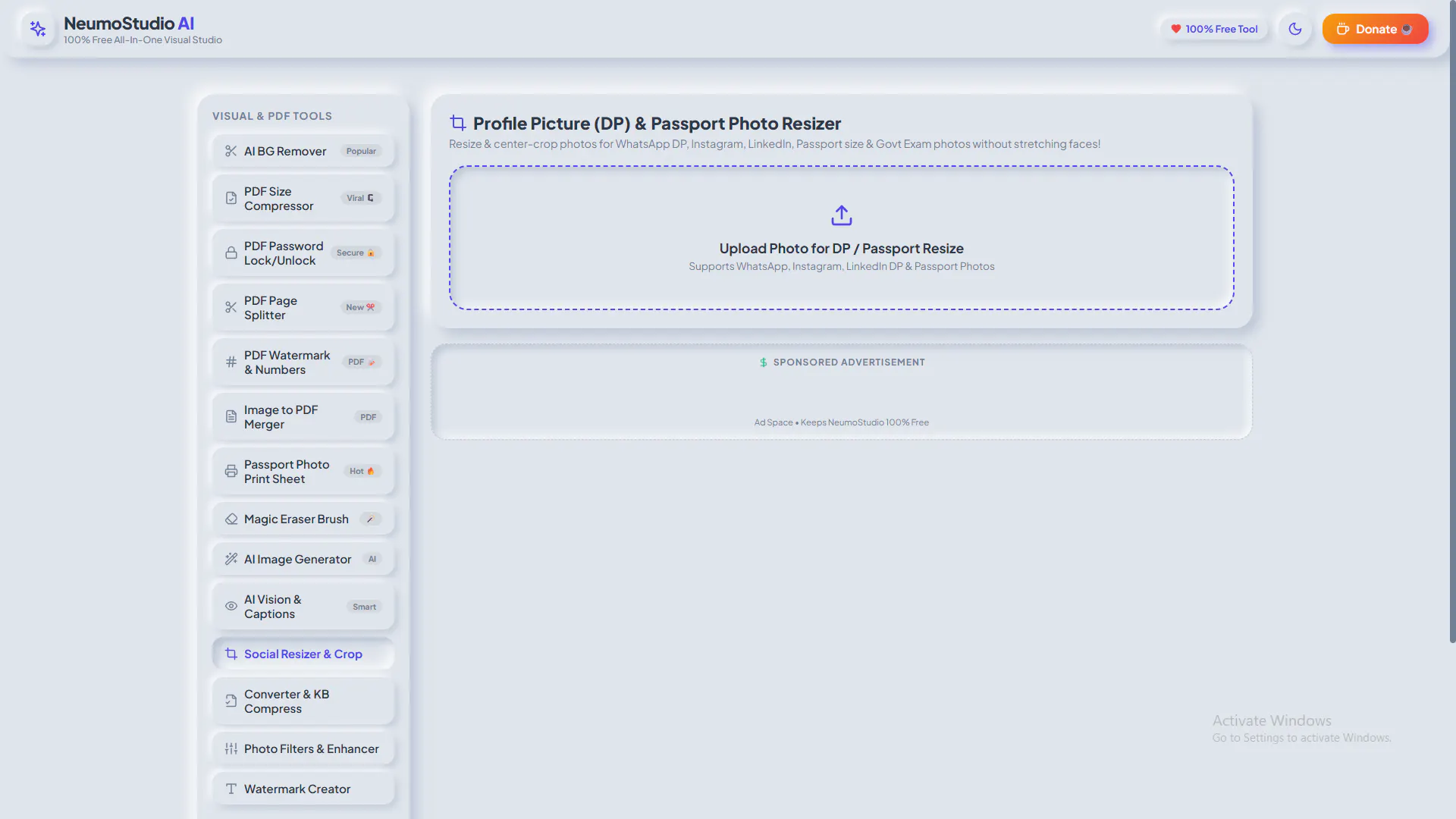
Task: Open PDF Watermark & Numbers
Action: [x=303, y=362]
